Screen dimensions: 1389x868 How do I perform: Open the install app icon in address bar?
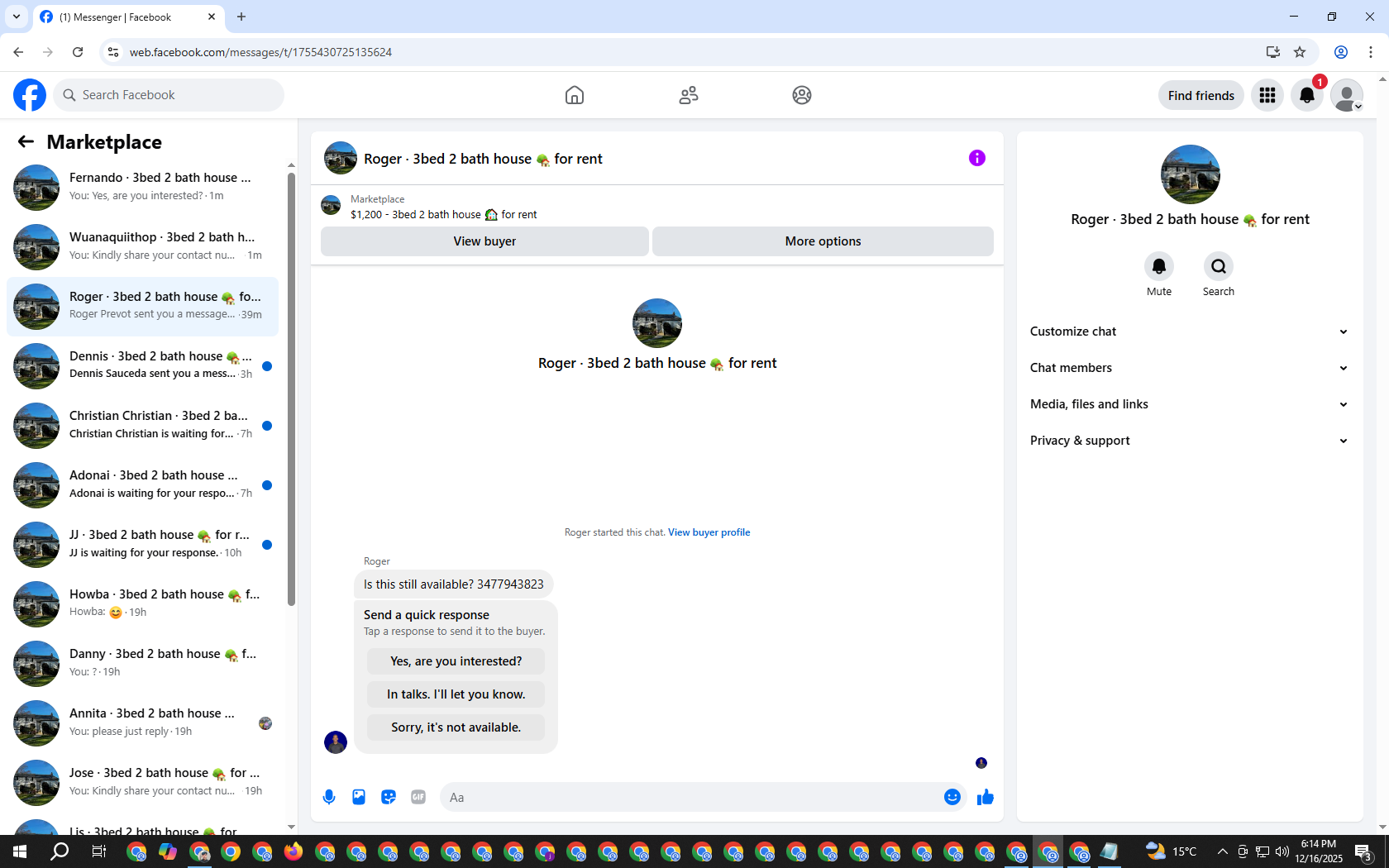pos(1272,52)
